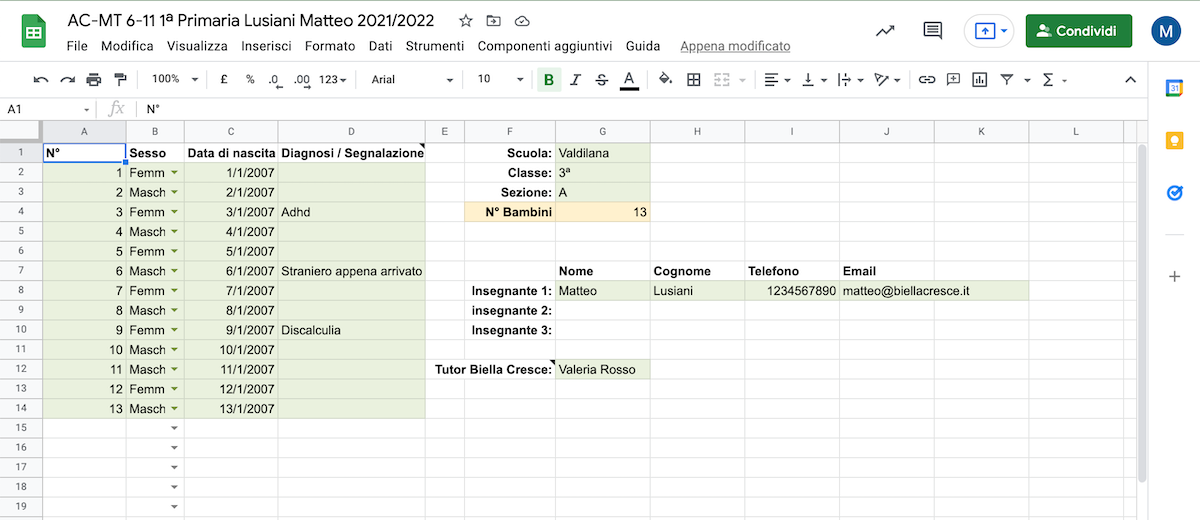Screen dimensions: 1200x520
Task: Open the Dati menu
Action: pos(380,46)
